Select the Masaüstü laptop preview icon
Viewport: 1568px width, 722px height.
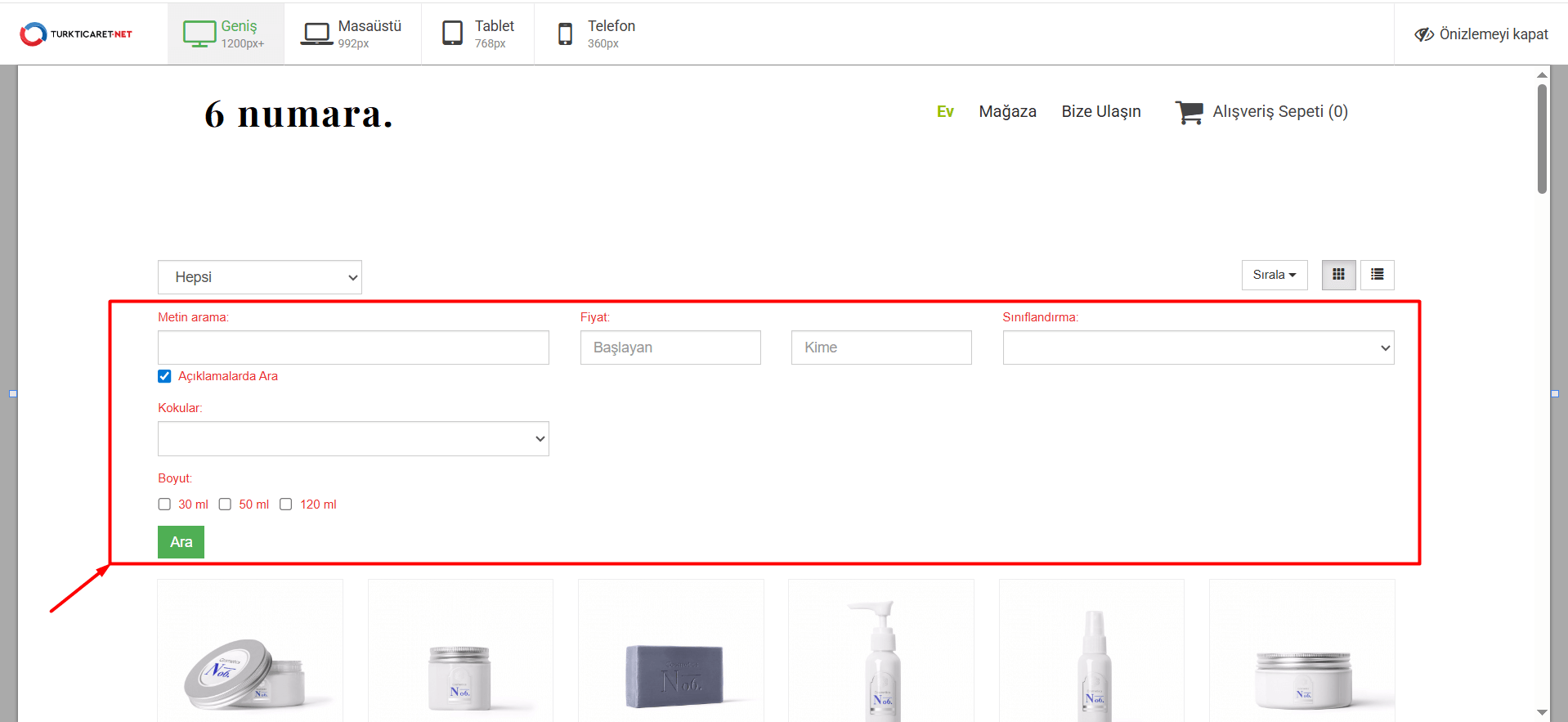coord(316,34)
